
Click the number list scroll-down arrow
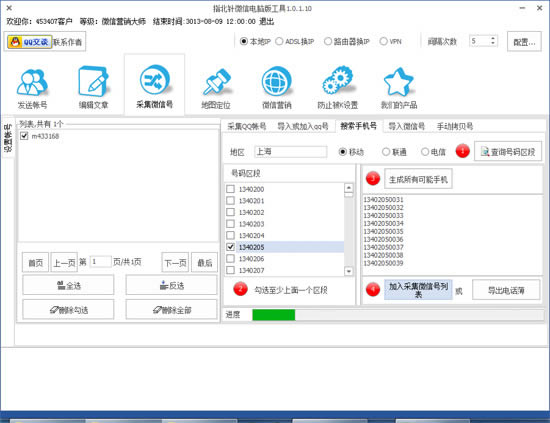(348, 271)
